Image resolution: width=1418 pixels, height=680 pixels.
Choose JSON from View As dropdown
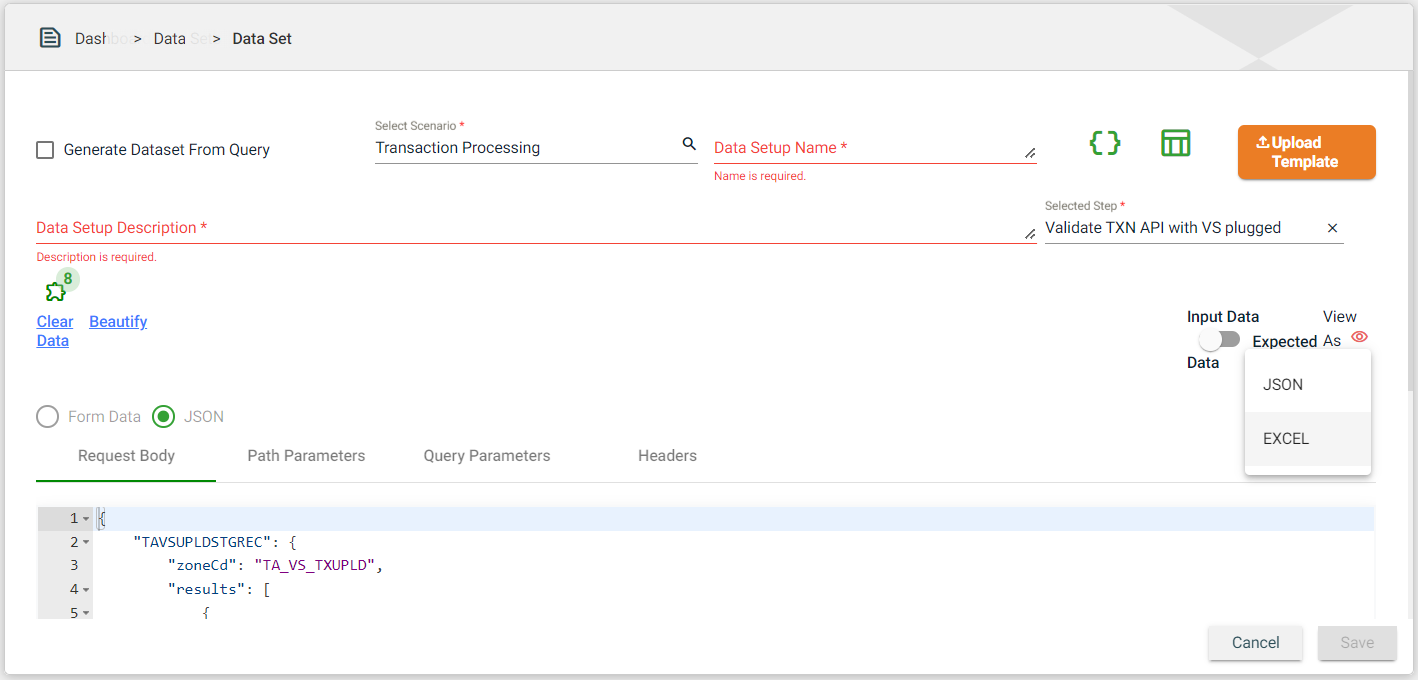click(x=1283, y=385)
